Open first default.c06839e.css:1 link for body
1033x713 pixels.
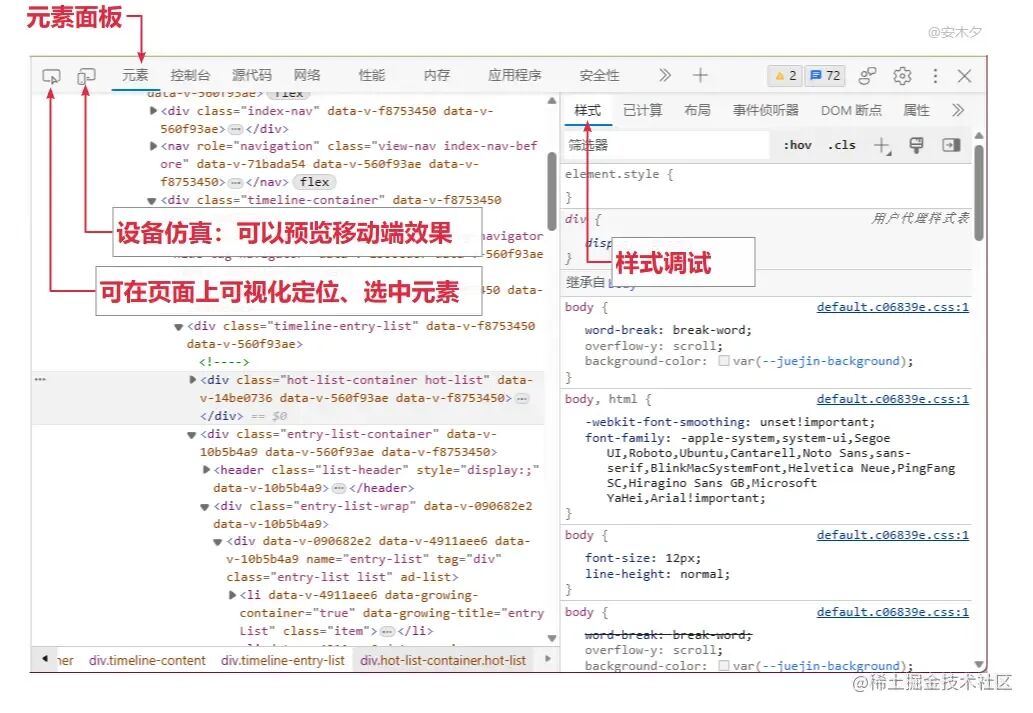pos(893,307)
